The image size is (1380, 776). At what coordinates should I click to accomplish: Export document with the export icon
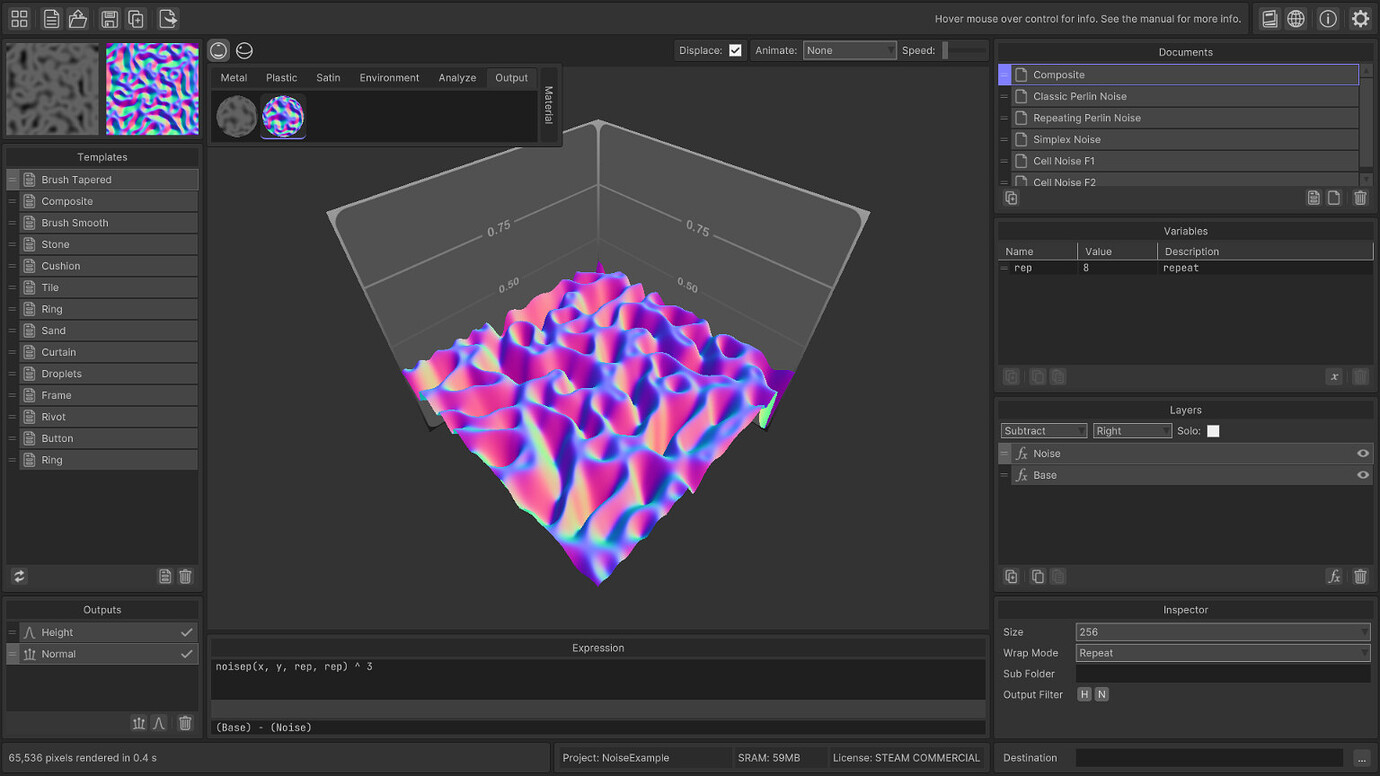169,17
